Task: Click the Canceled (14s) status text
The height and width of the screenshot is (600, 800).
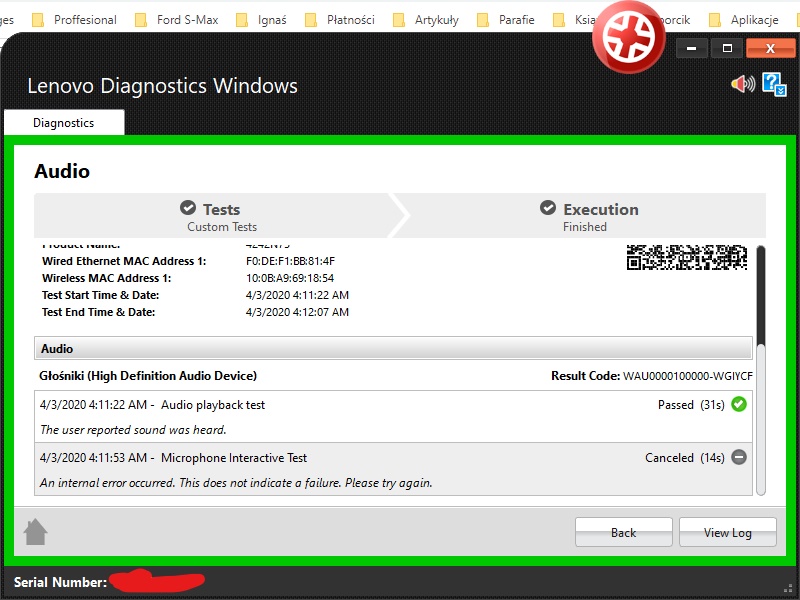Action: point(685,458)
